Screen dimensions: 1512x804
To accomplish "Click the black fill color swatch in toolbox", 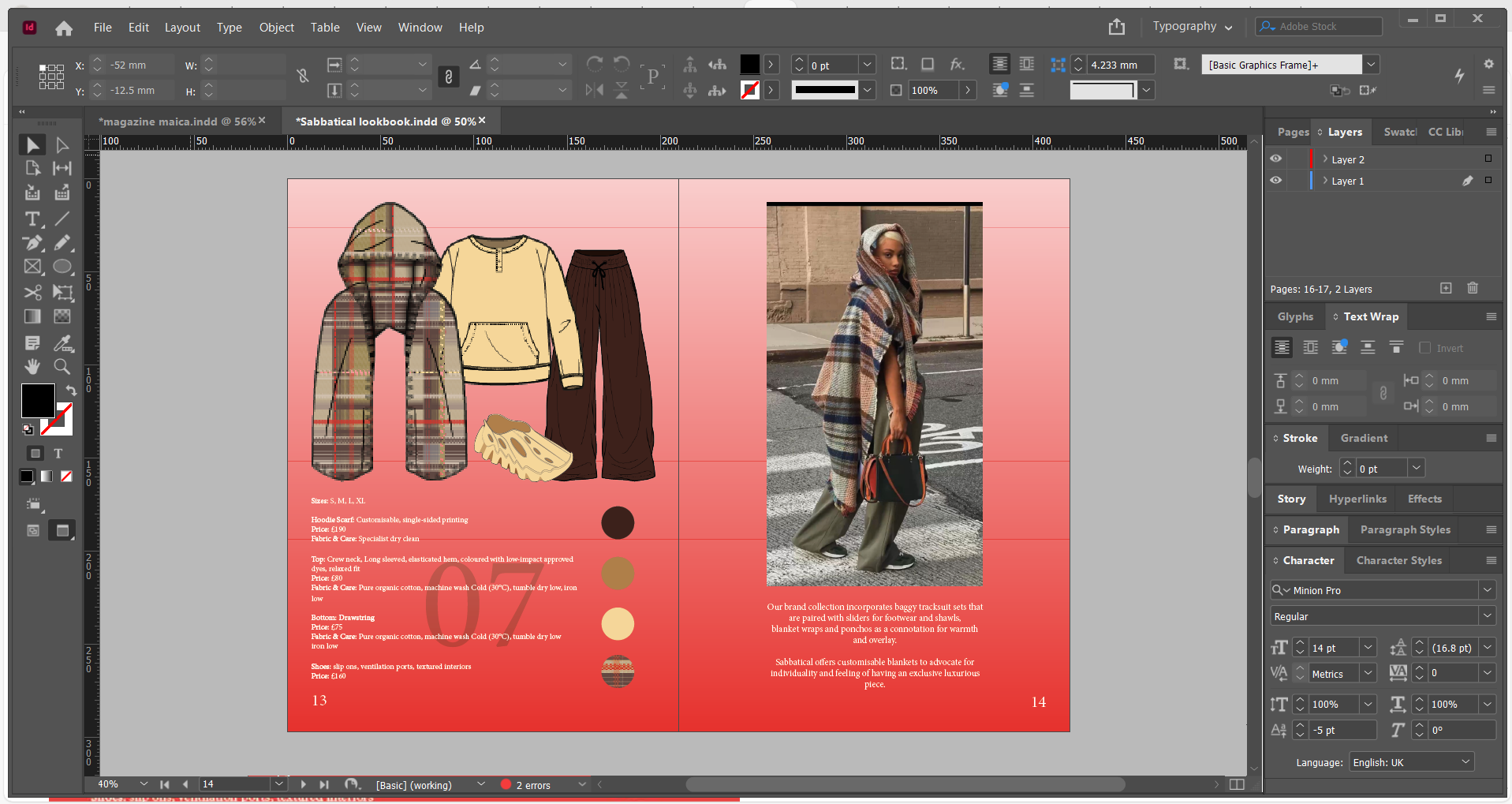I will point(37,401).
